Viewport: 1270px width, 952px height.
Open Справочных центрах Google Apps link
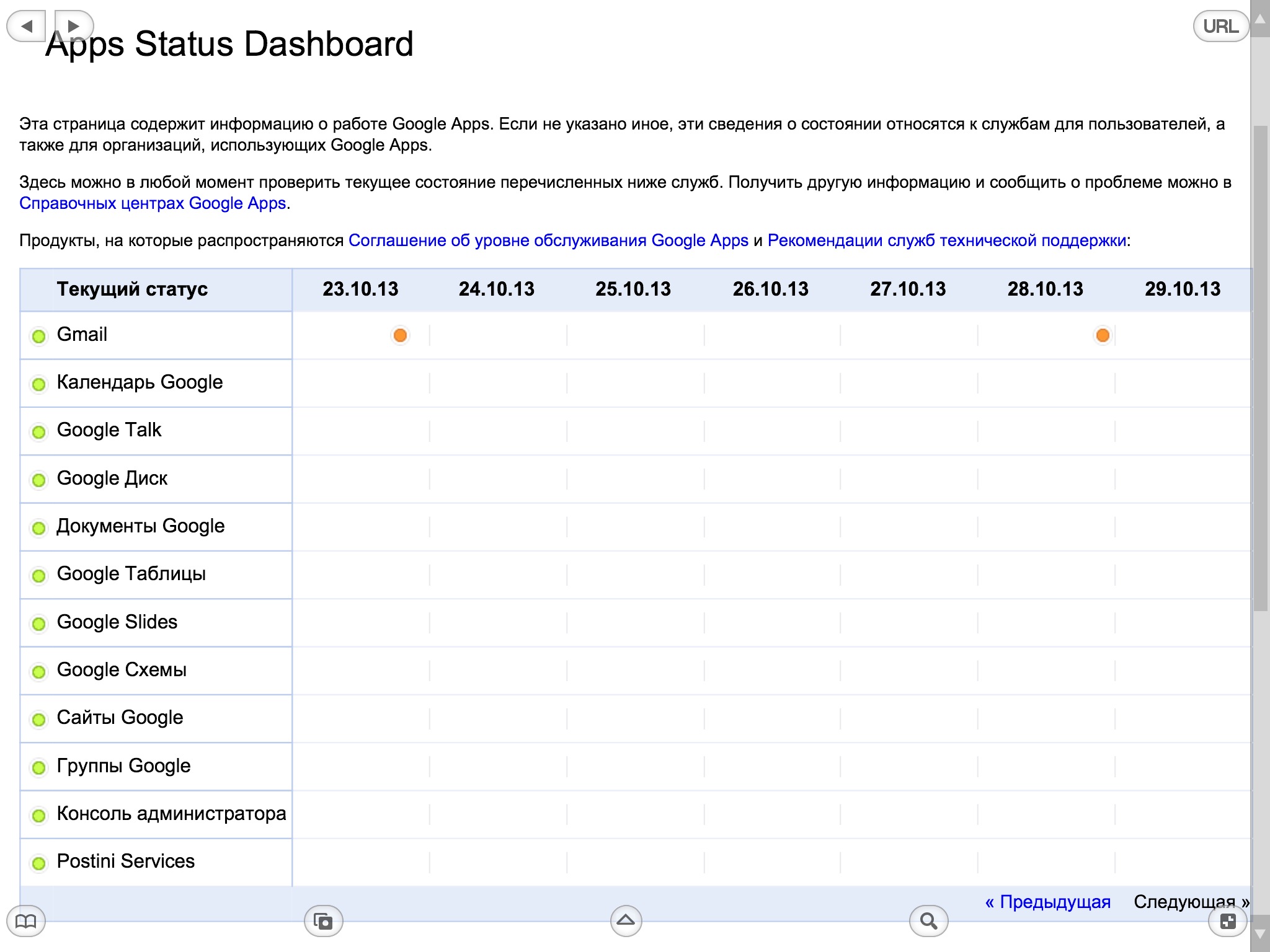[x=153, y=203]
